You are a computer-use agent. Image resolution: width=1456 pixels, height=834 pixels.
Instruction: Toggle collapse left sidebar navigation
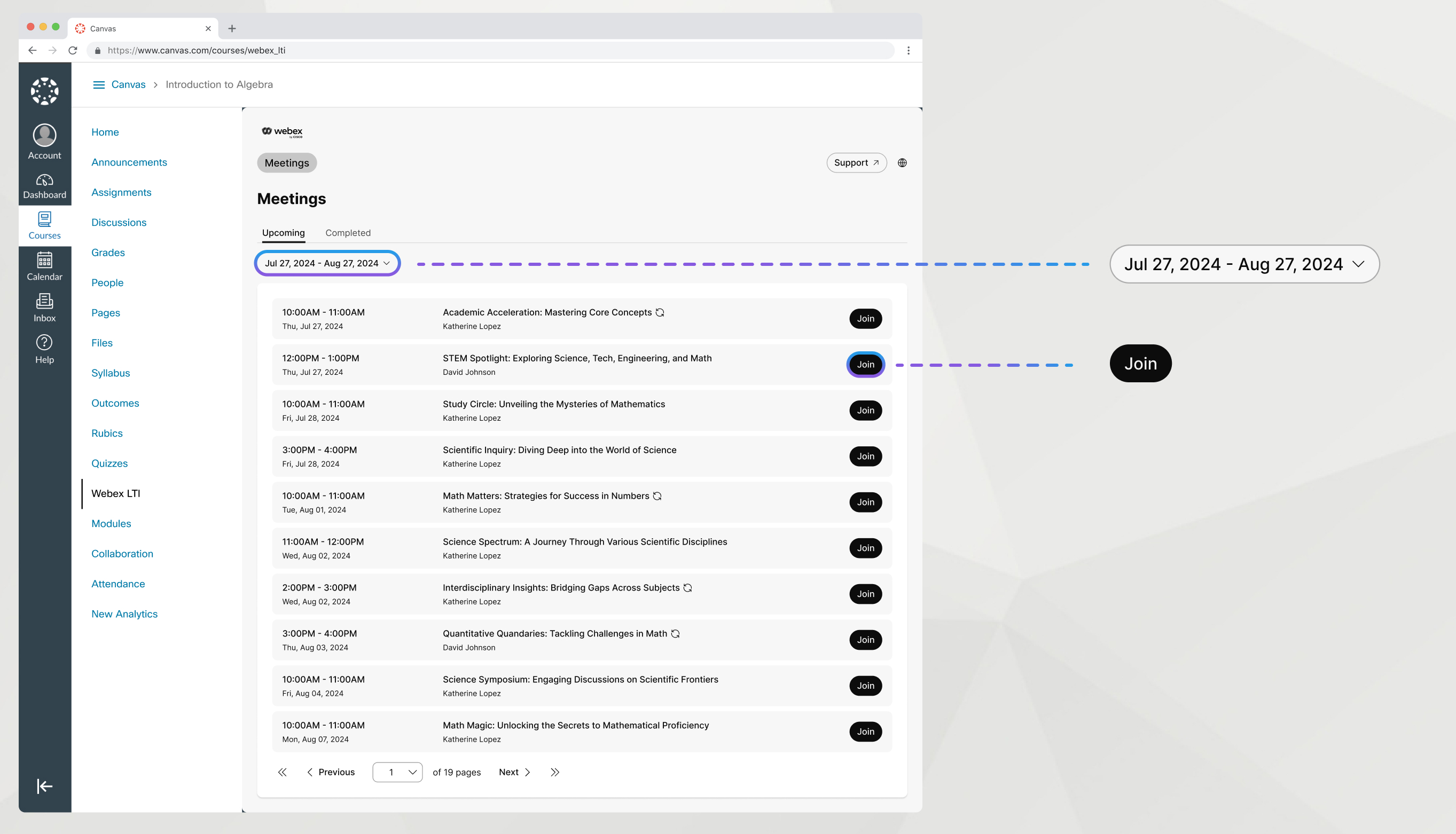45,786
